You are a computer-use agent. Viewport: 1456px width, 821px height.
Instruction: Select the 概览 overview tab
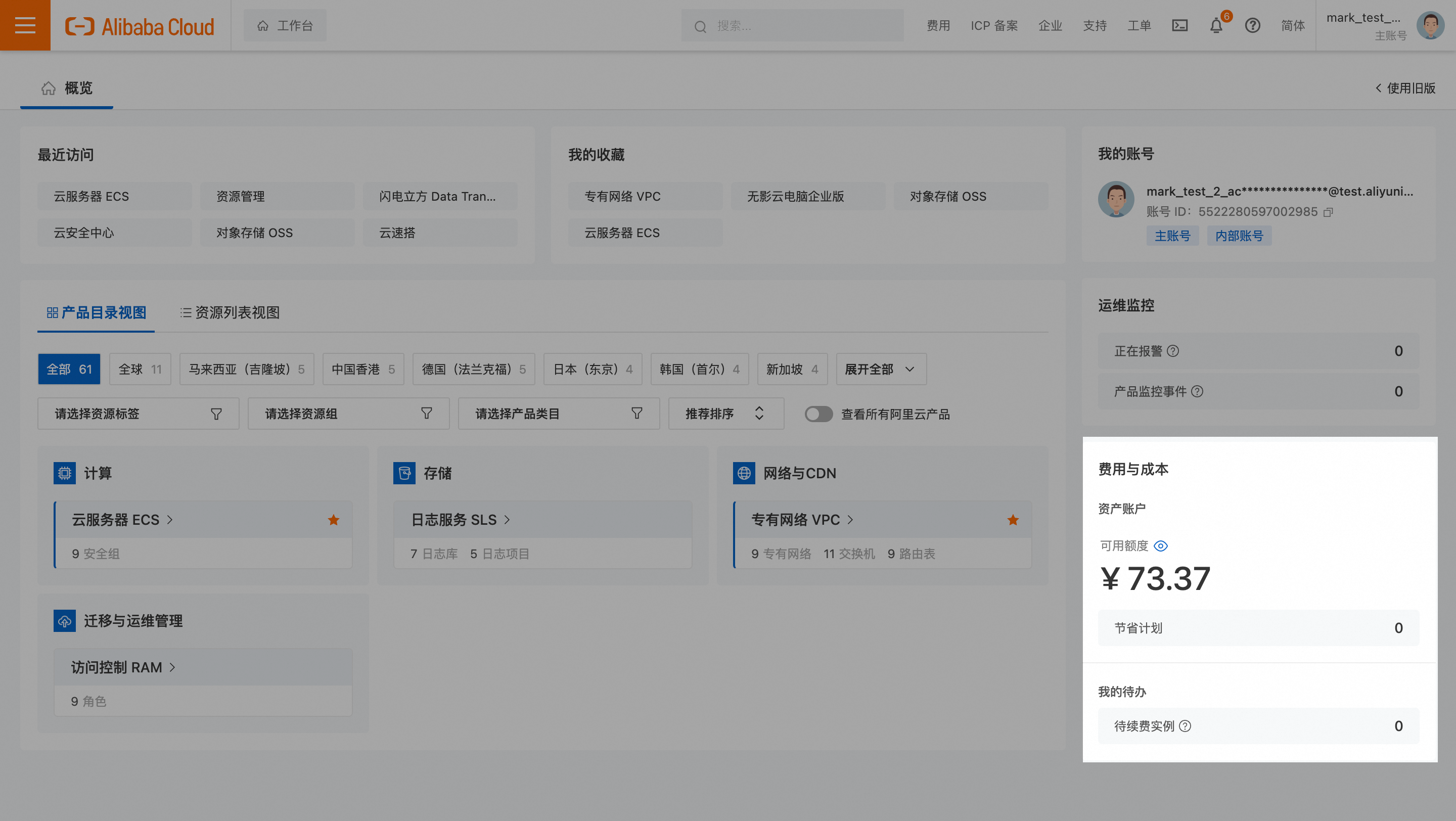tap(67, 88)
